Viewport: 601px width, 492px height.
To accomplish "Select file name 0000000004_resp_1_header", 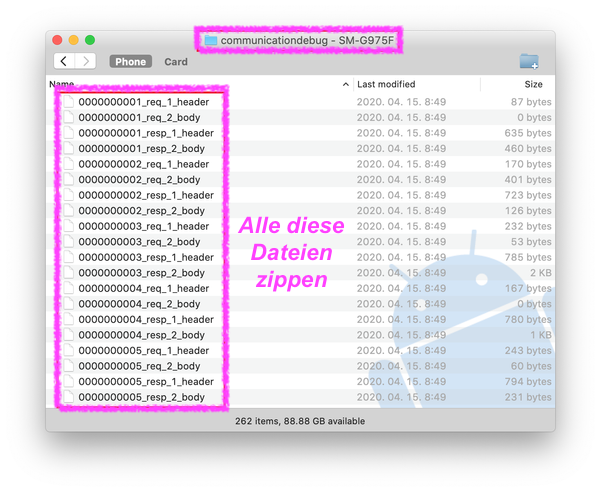I will coord(146,319).
